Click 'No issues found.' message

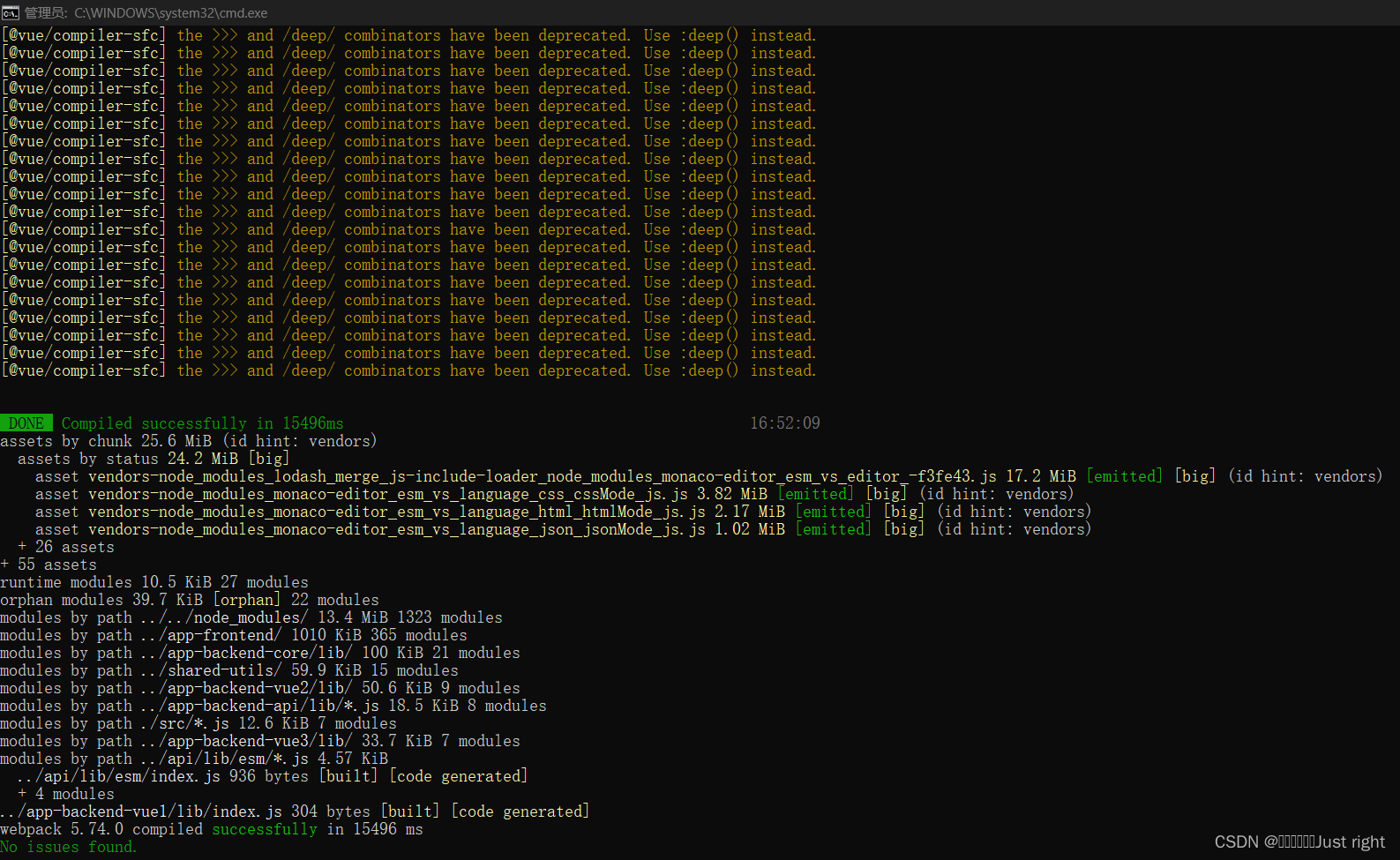click(x=69, y=847)
